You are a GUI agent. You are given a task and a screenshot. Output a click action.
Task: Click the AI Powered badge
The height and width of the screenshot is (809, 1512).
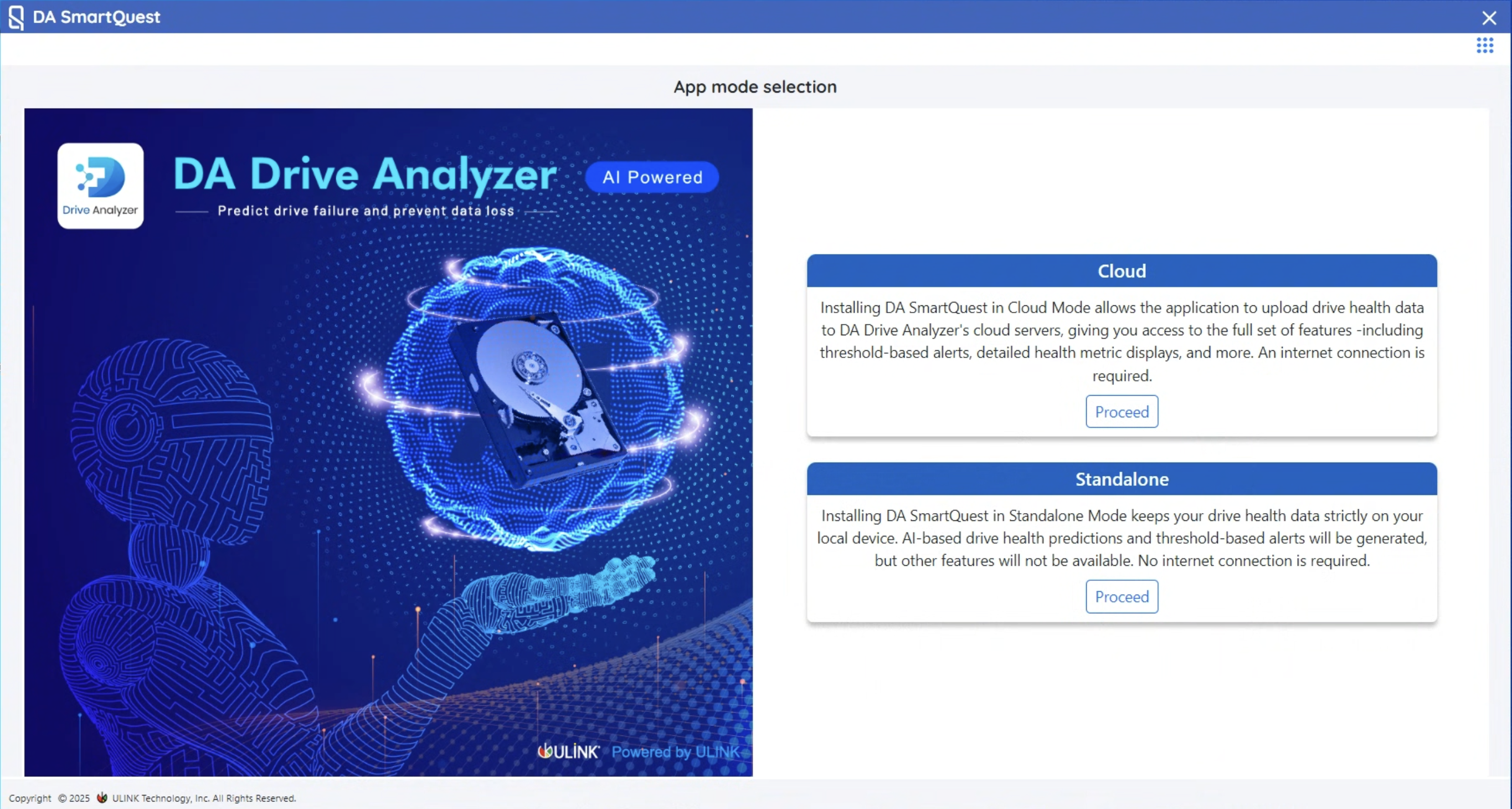(651, 177)
